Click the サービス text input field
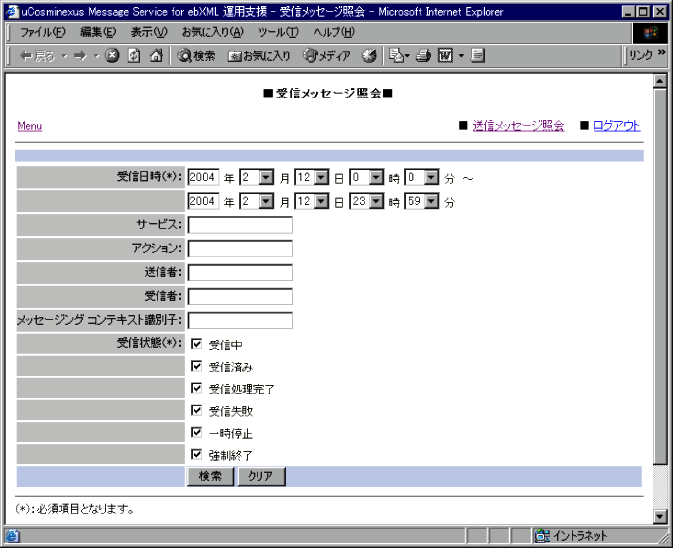673x548 pixels. [x=240, y=225]
